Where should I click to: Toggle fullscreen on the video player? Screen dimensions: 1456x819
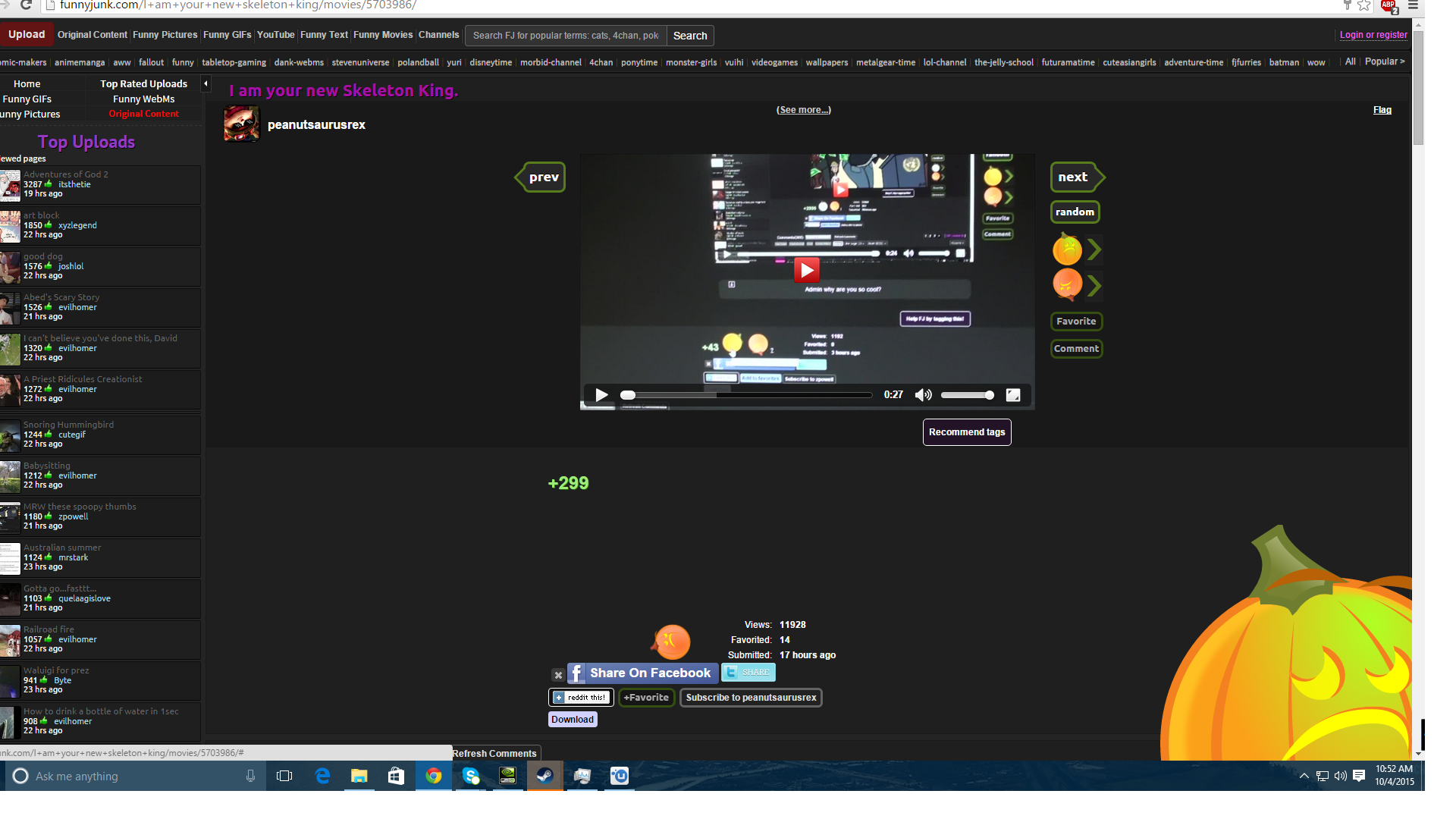click(x=1013, y=395)
